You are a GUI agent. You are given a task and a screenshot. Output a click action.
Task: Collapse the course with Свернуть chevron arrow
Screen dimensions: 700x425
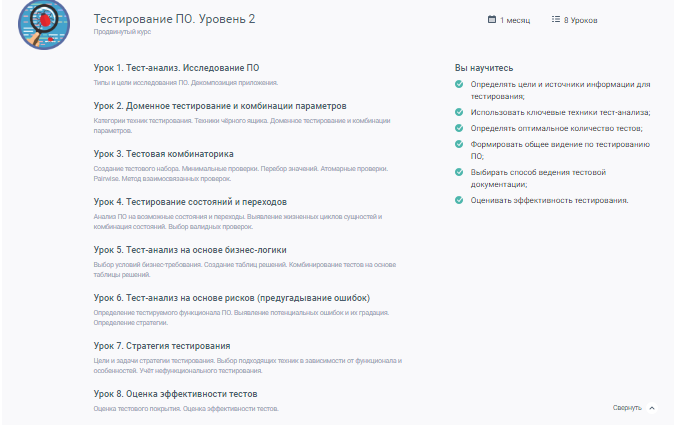pyautogui.click(x=652, y=408)
